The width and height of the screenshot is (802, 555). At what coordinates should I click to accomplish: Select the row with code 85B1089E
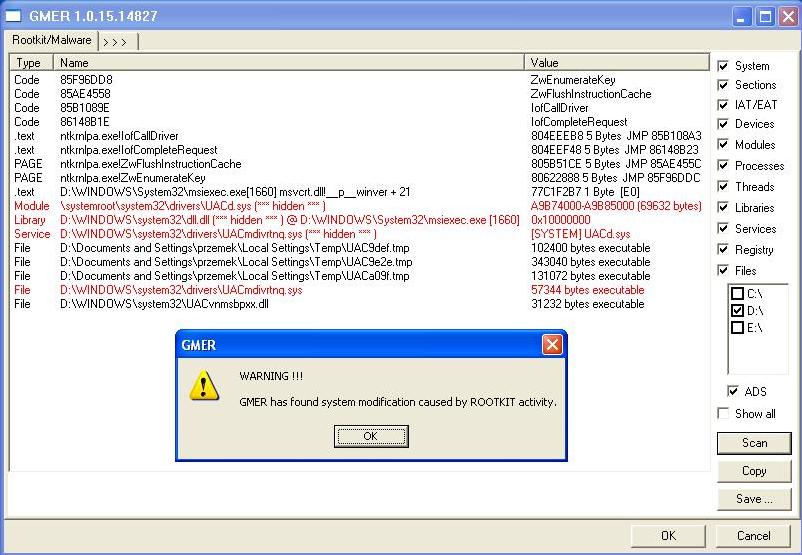(x=359, y=108)
